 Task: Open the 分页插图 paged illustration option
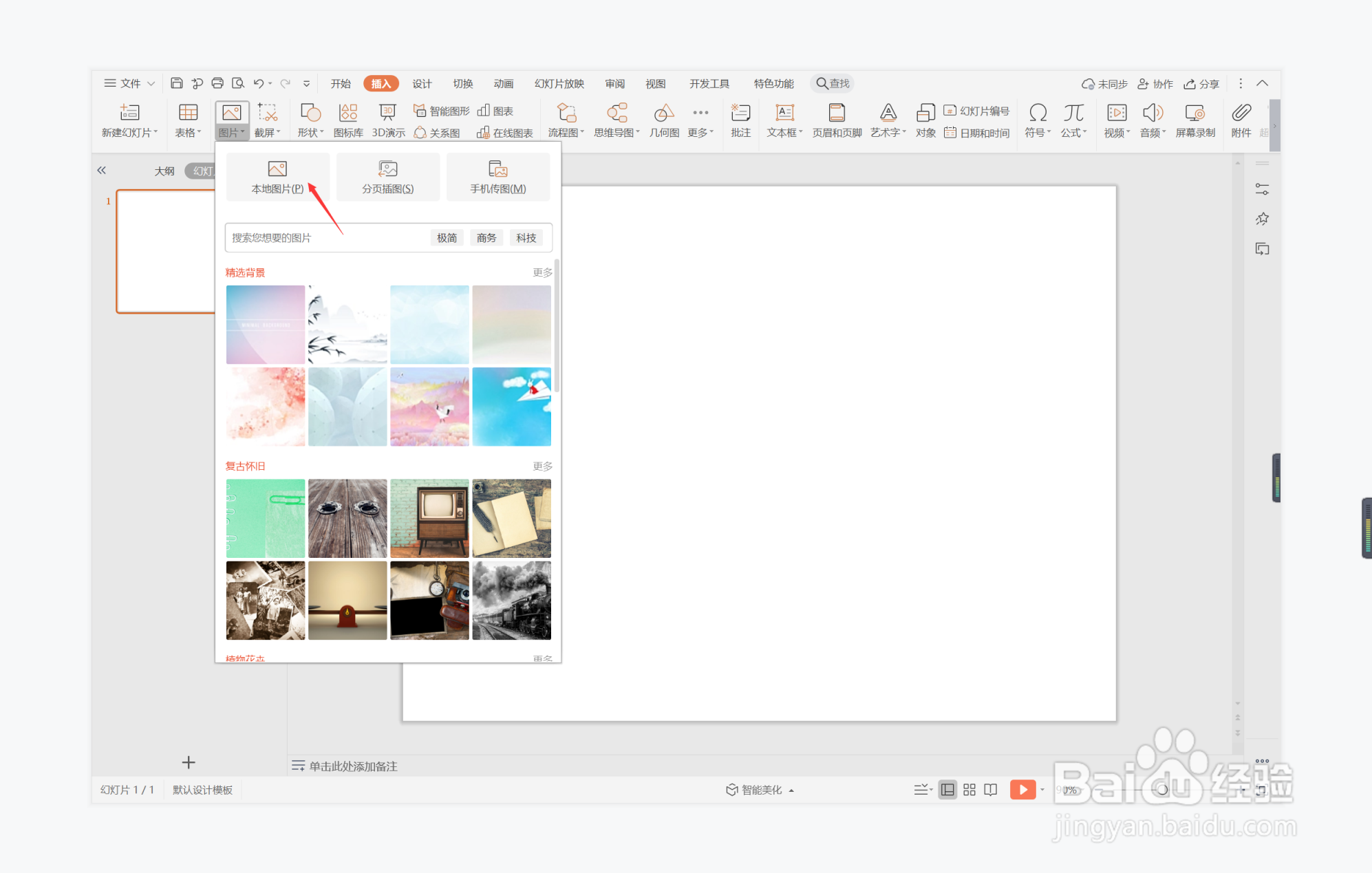tap(388, 177)
